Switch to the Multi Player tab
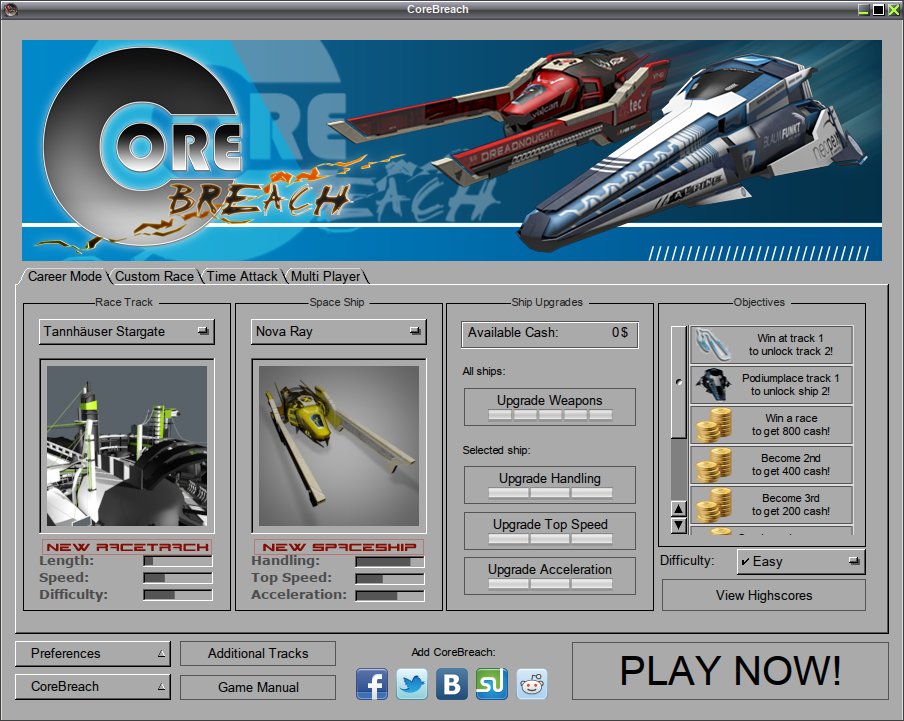 (326, 277)
